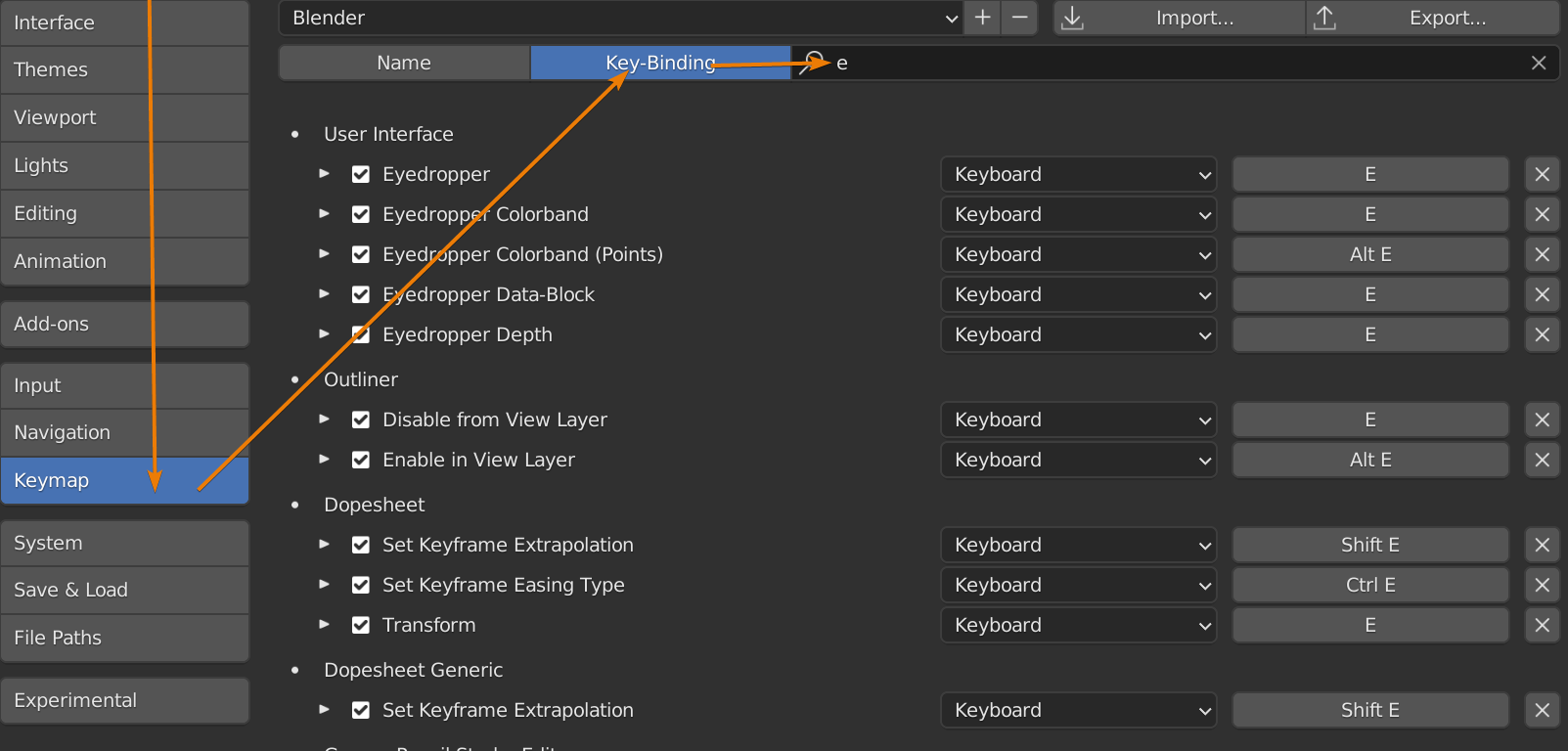
Task: Expand the Eyedropper Data-Block entry
Action: (325, 294)
